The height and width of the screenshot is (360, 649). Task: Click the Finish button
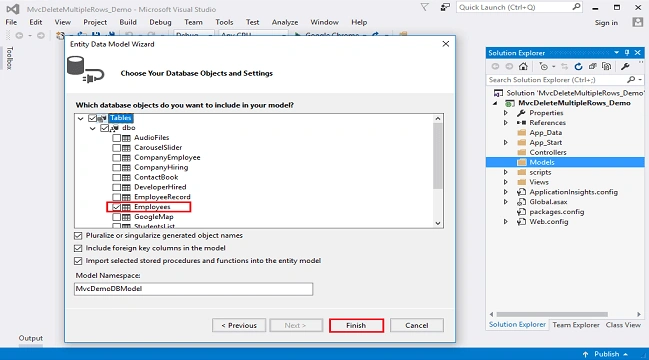tap(356, 325)
